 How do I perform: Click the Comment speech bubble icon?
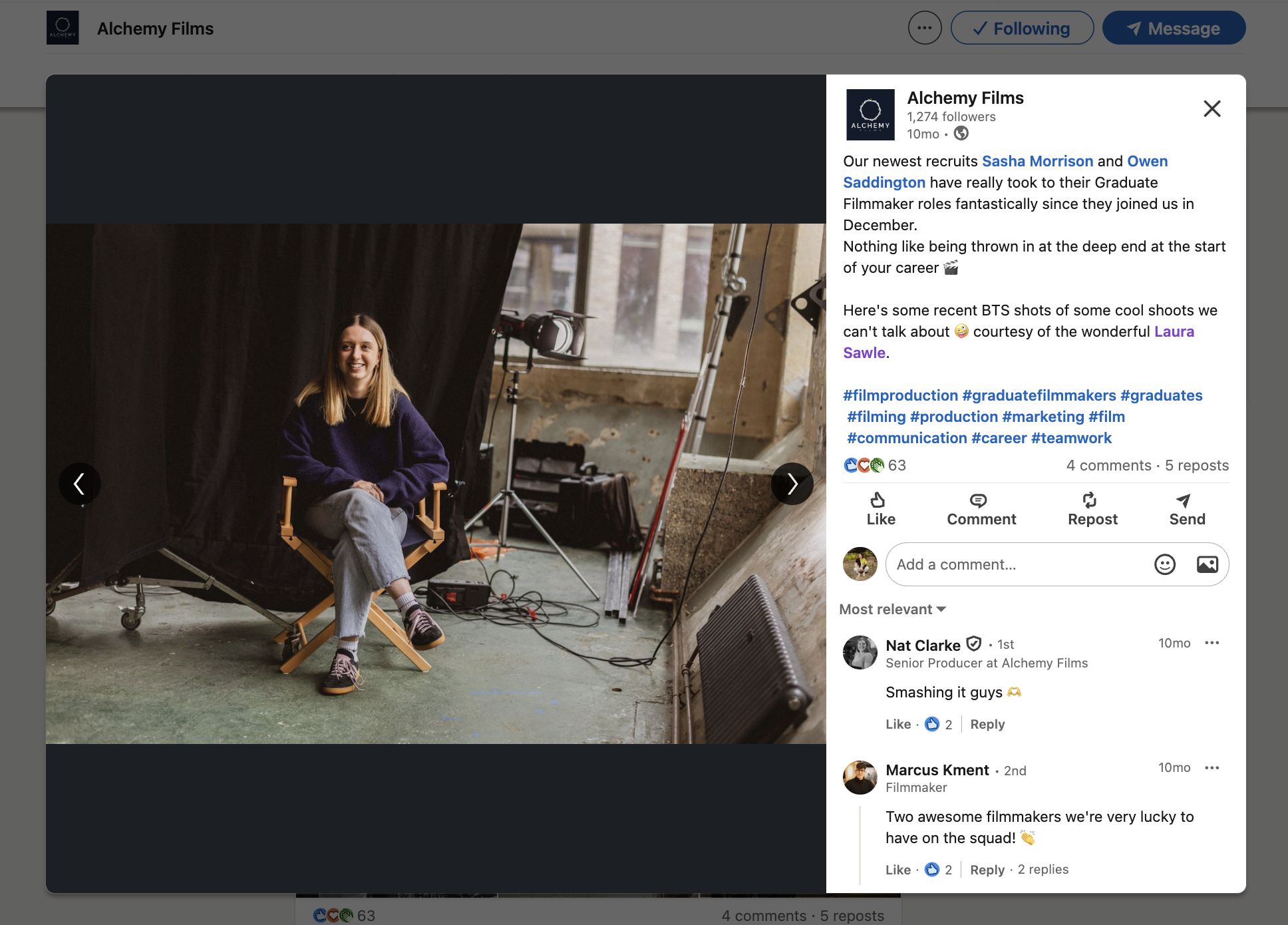coord(978,500)
